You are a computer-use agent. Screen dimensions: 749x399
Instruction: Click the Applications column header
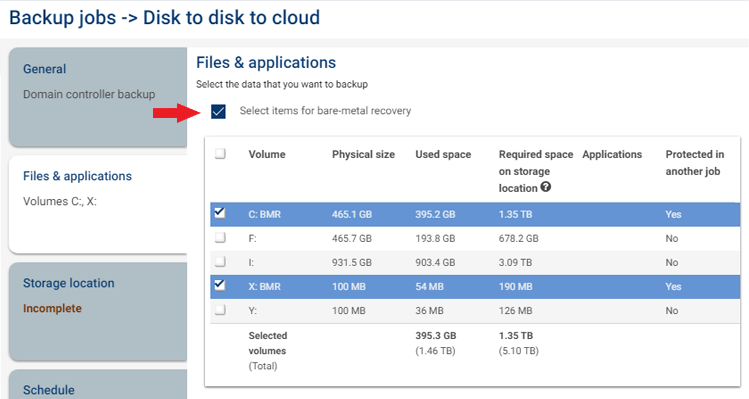click(x=612, y=154)
